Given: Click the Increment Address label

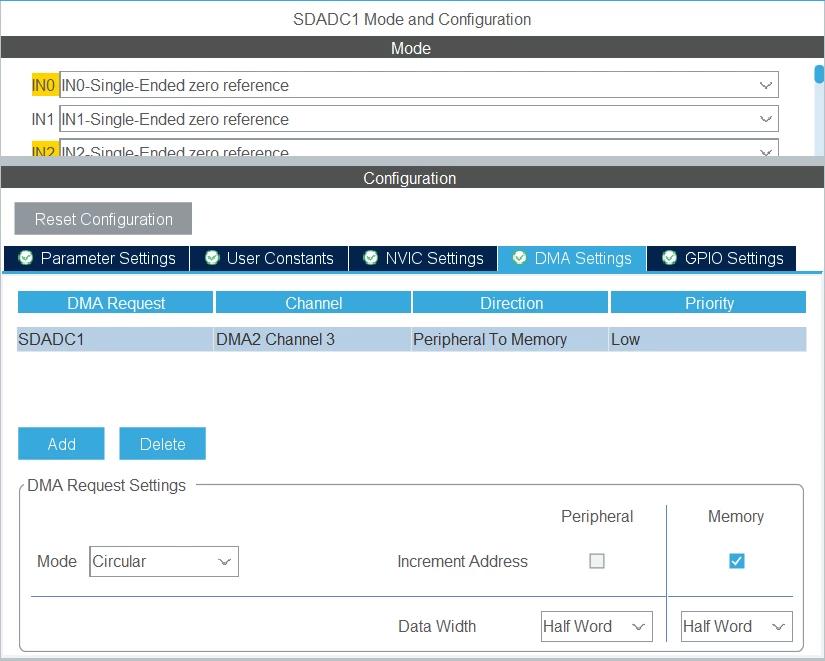Looking at the screenshot, I should pyautogui.click(x=462, y=562).
